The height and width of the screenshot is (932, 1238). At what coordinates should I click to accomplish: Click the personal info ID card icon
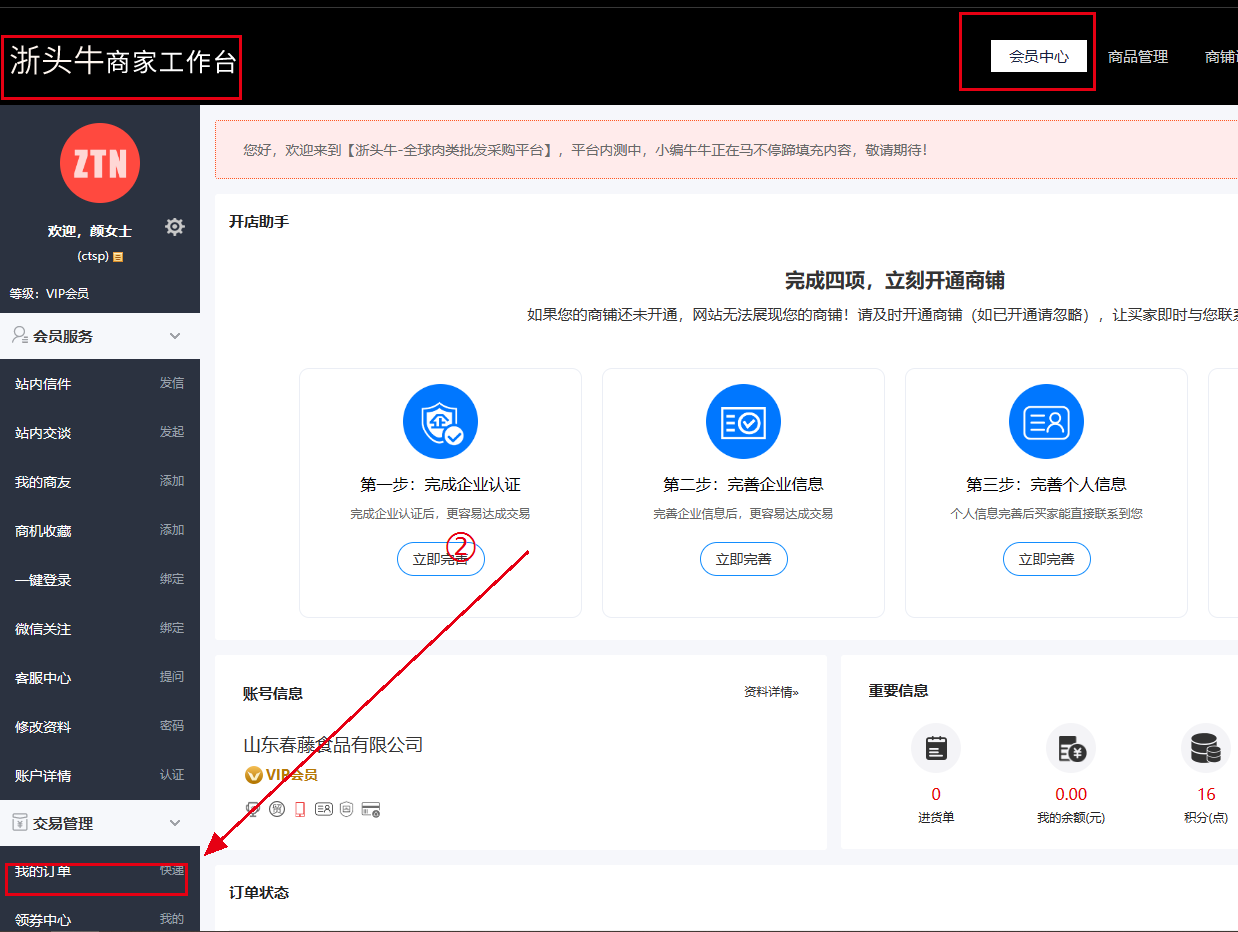click(1046, 421)
